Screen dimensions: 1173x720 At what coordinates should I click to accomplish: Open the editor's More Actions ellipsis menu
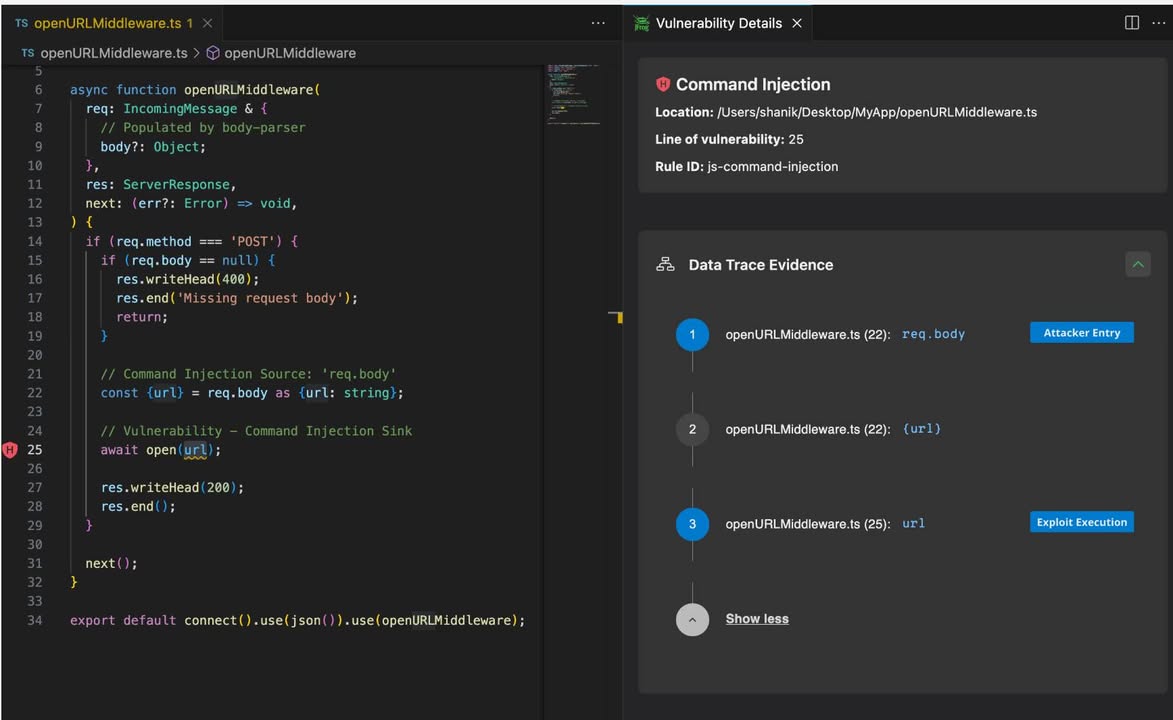pos(597,22)
